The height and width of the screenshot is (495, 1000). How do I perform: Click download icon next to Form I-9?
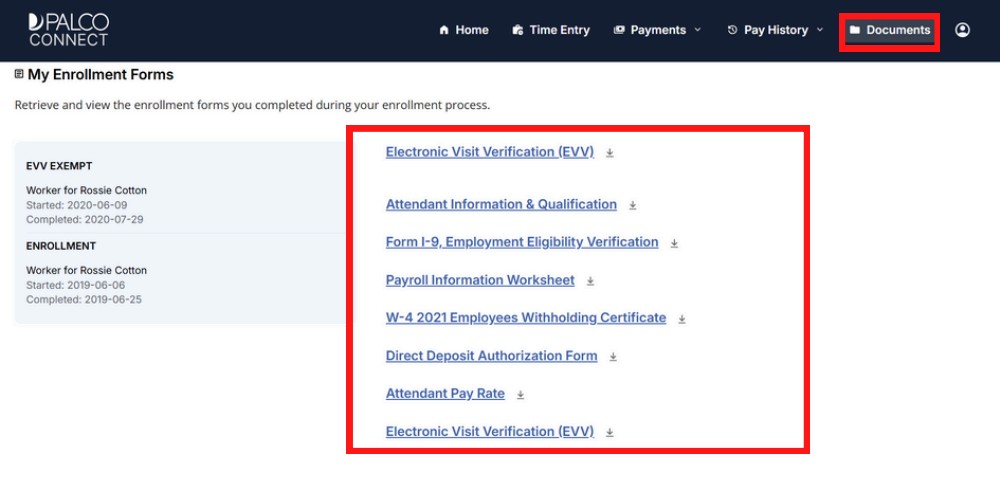click(x=674, y=243)
